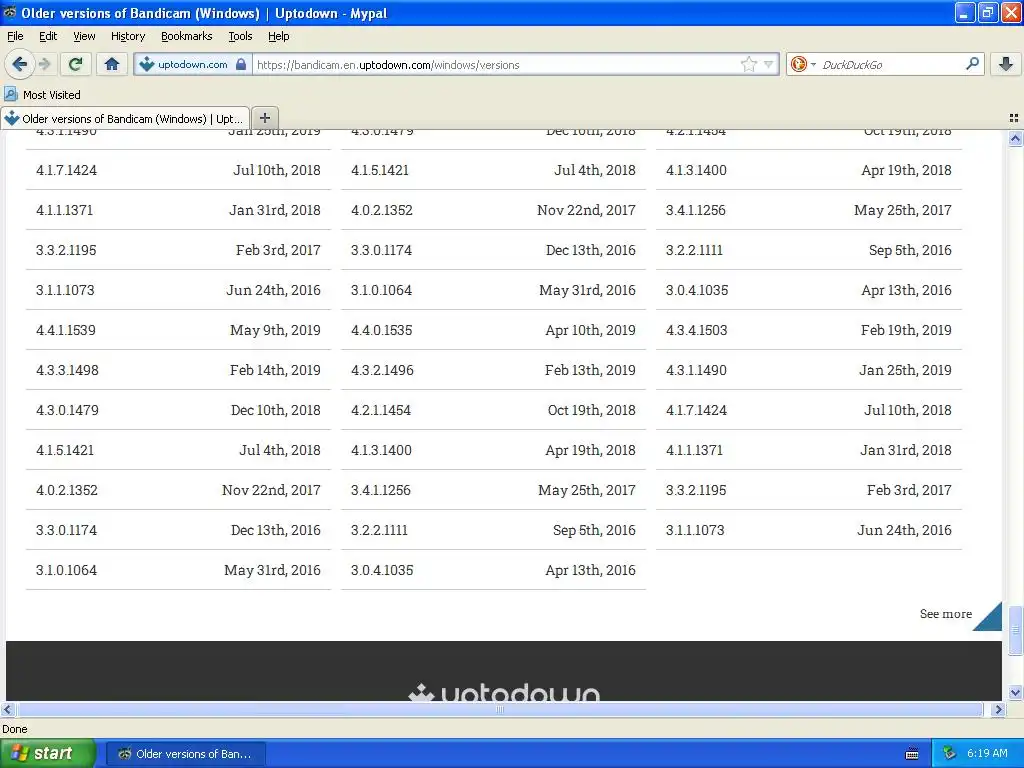Click the See more link

click(945, 614)
